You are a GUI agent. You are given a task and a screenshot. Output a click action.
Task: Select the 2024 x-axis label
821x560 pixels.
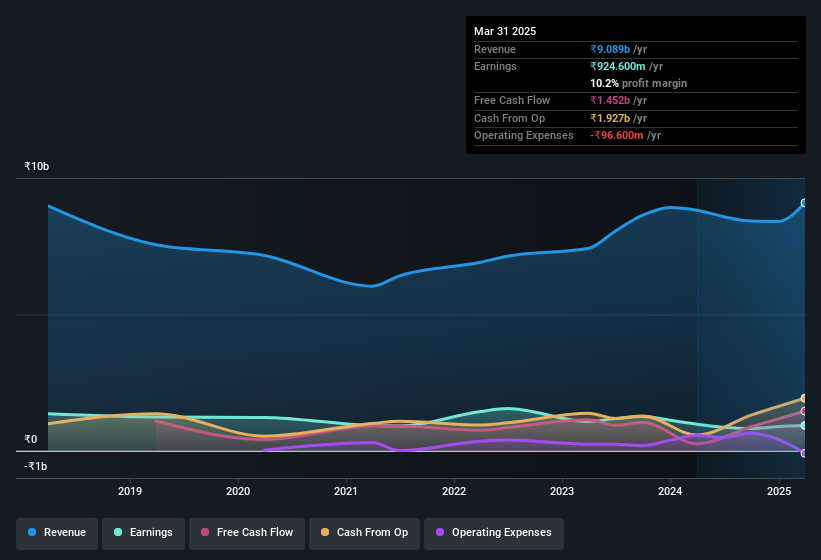point(670,491)
